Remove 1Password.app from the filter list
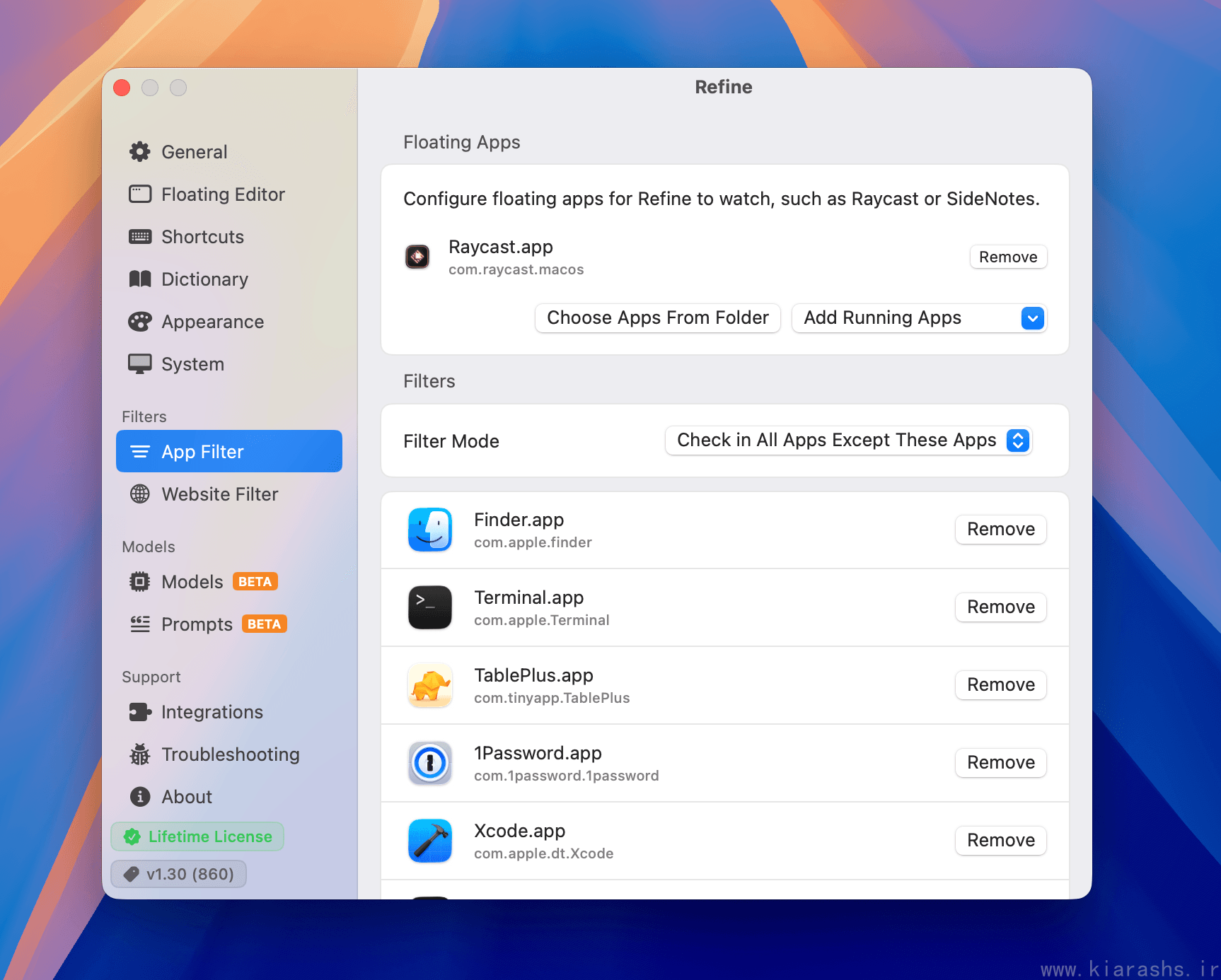 (1001, 763)
